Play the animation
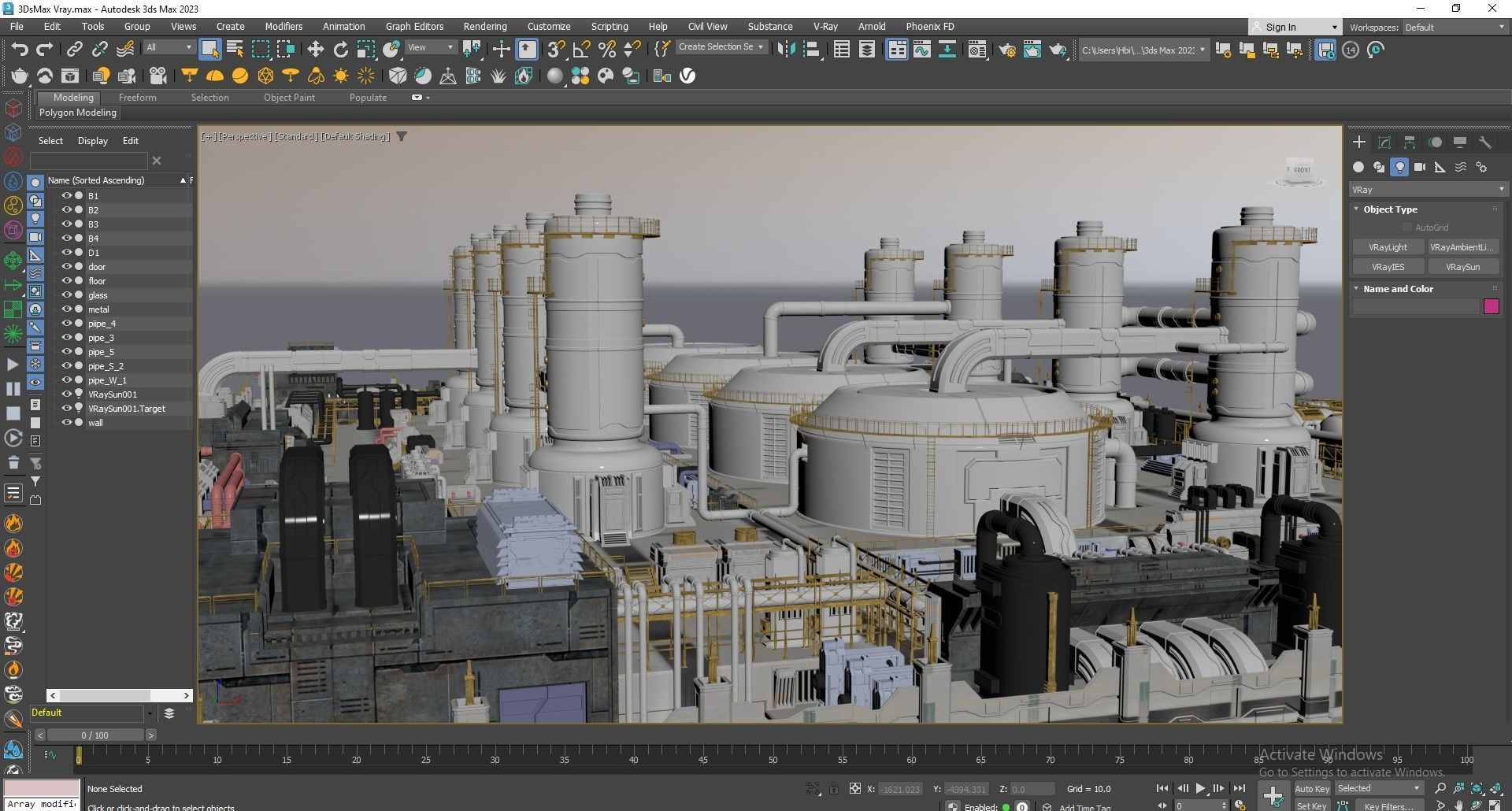Image resolution: width=1512 pixels, height=811 pixels. pos(1199,788)
